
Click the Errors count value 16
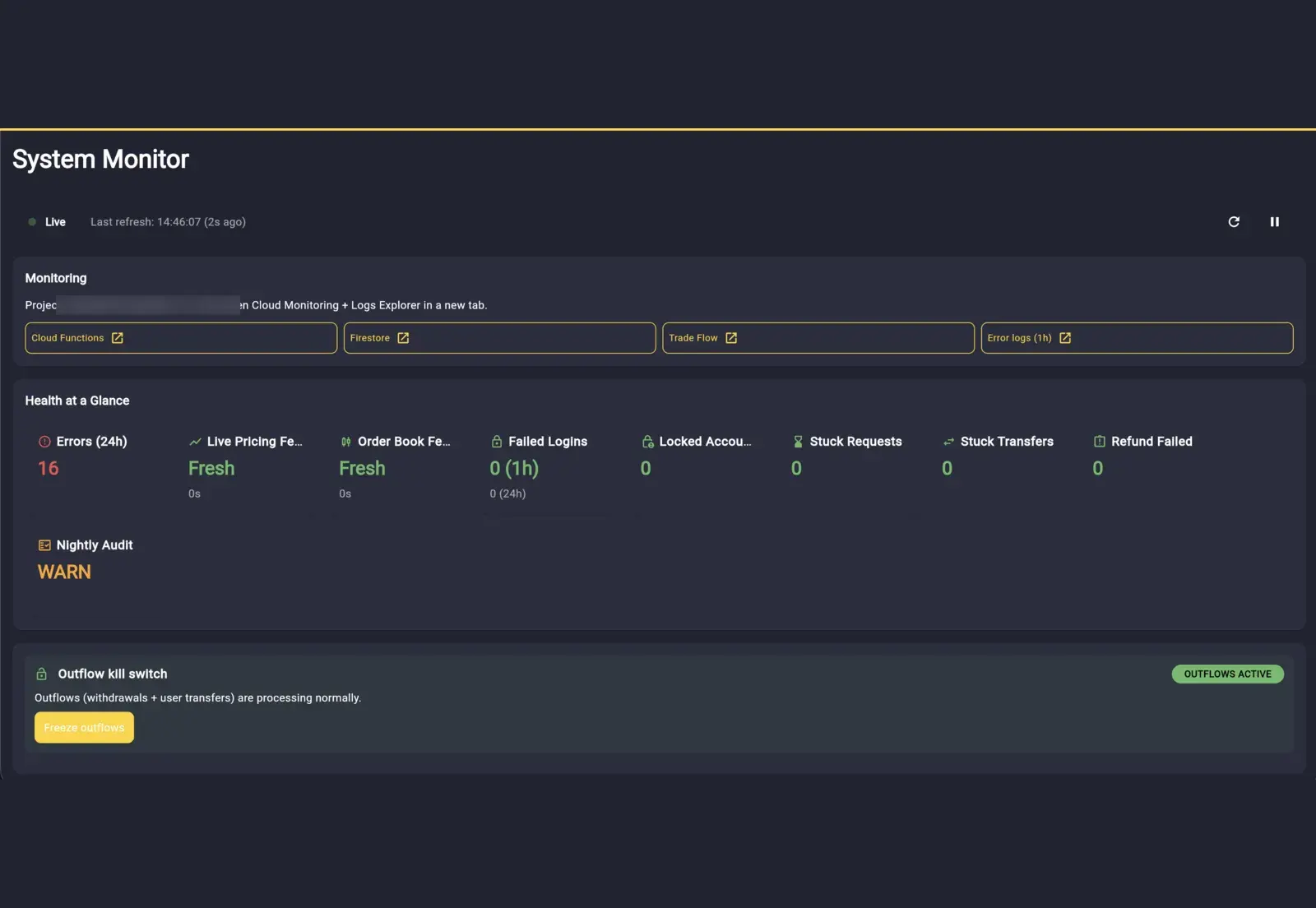[x=49, y=469]
